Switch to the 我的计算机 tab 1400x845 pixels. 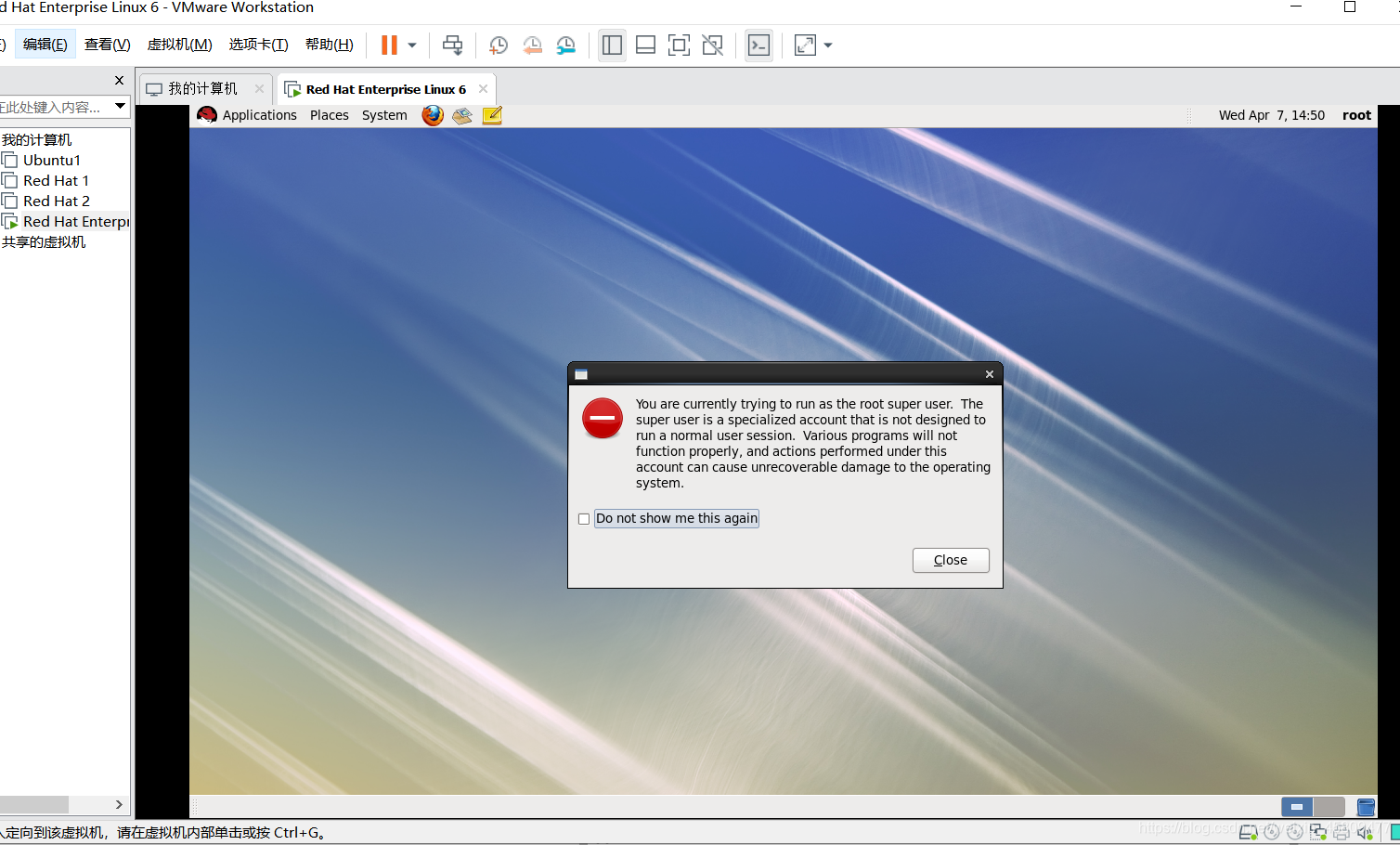tap(202, 89)
